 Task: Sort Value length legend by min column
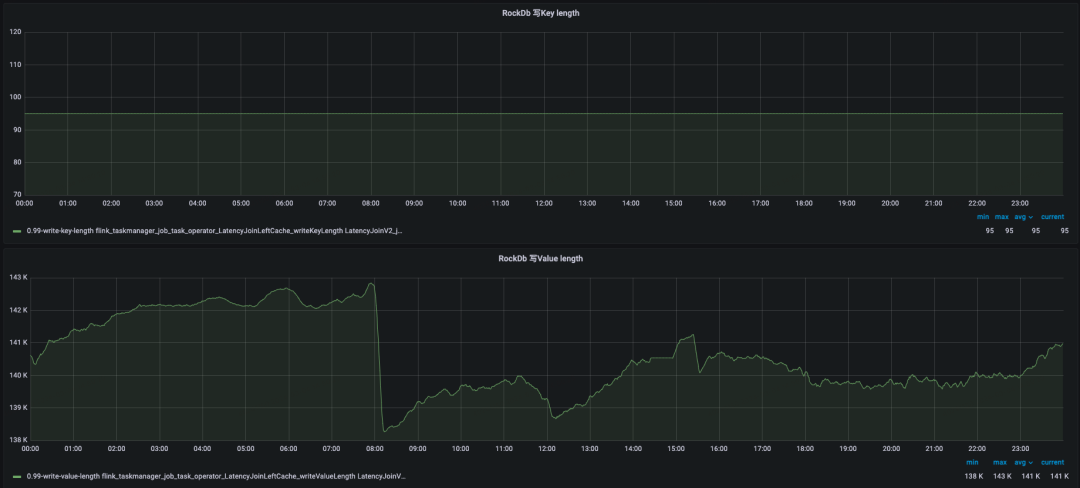click(973, 463)
